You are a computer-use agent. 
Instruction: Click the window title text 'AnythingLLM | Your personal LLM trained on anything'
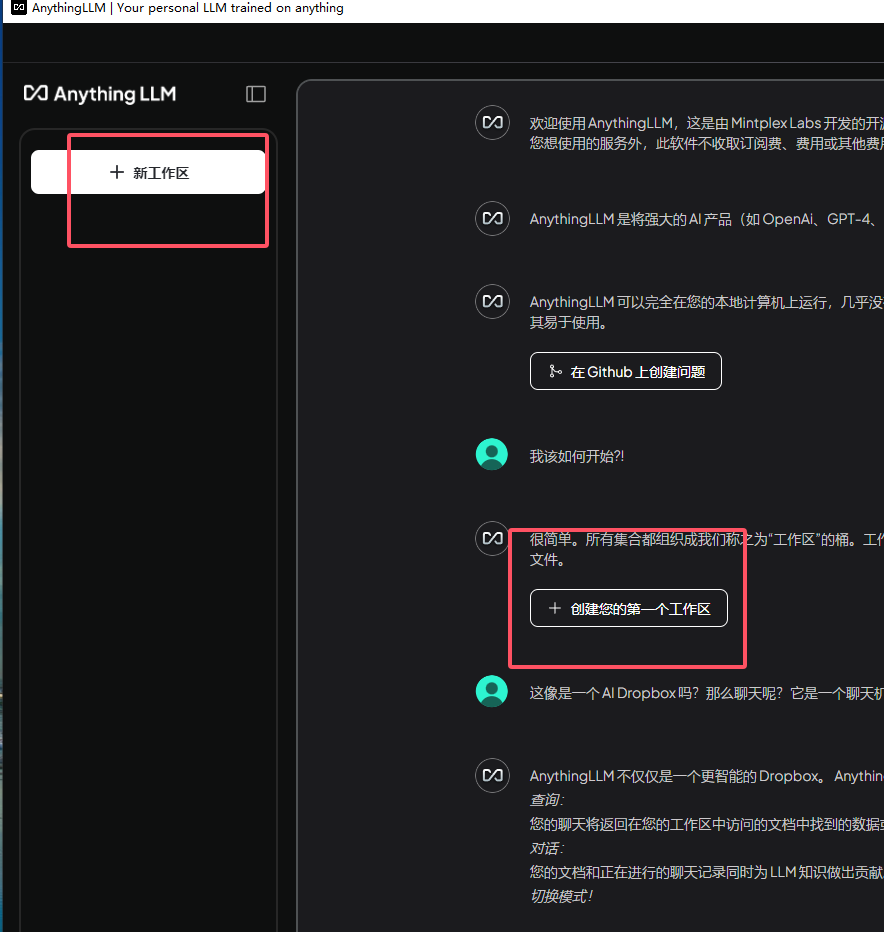coord(188,8)
